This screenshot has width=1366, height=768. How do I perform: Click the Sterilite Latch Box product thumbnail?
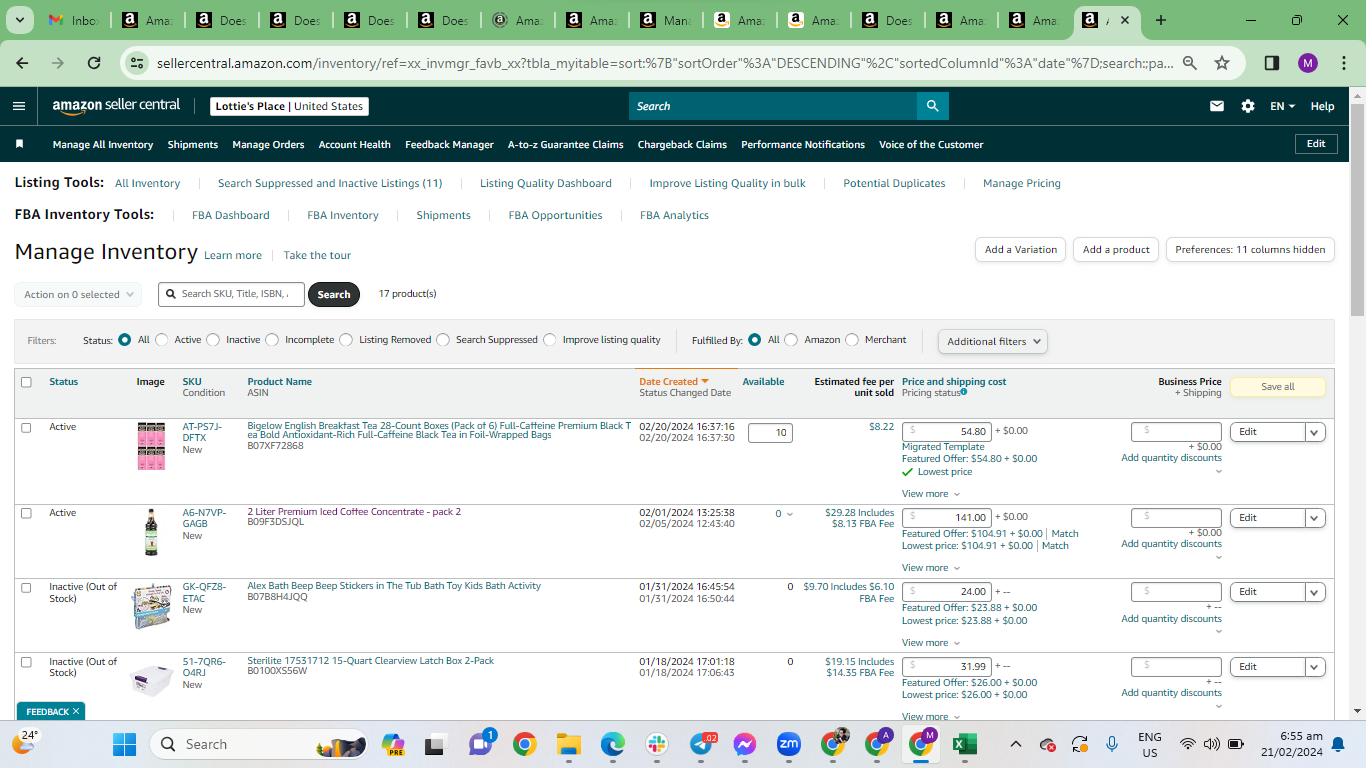tap(151, 679)
